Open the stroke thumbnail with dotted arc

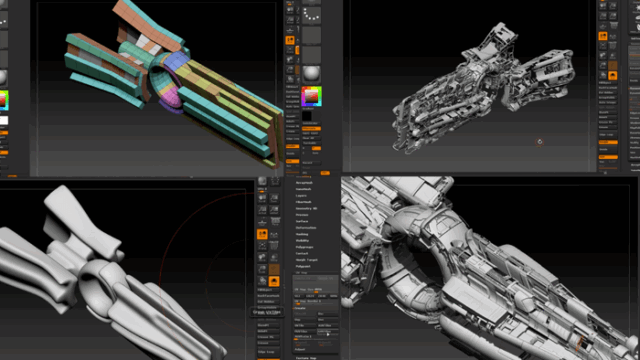pyautogui.click(x=311, y=16)
